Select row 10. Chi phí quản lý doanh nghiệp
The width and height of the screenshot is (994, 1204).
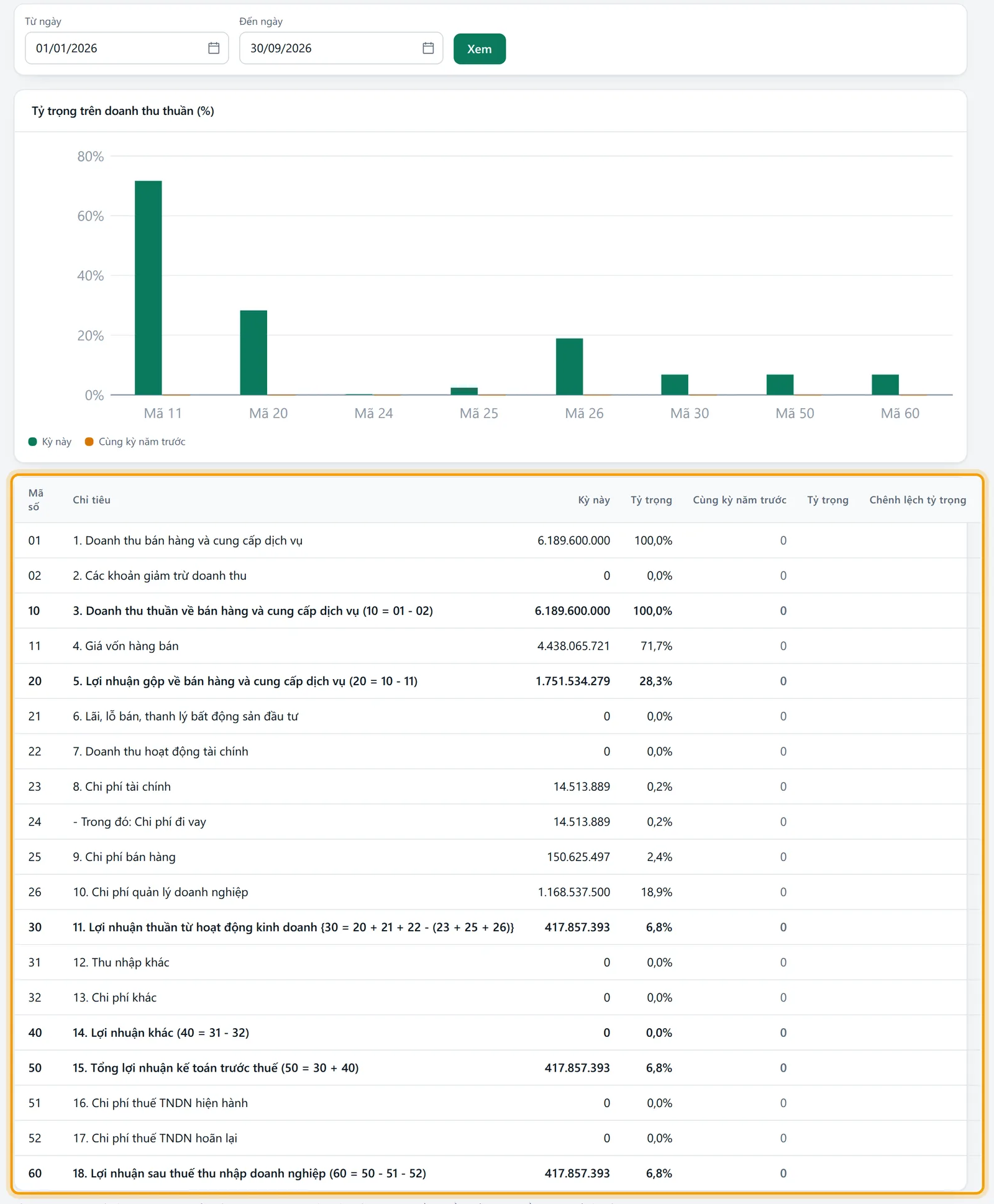(491, 892)
